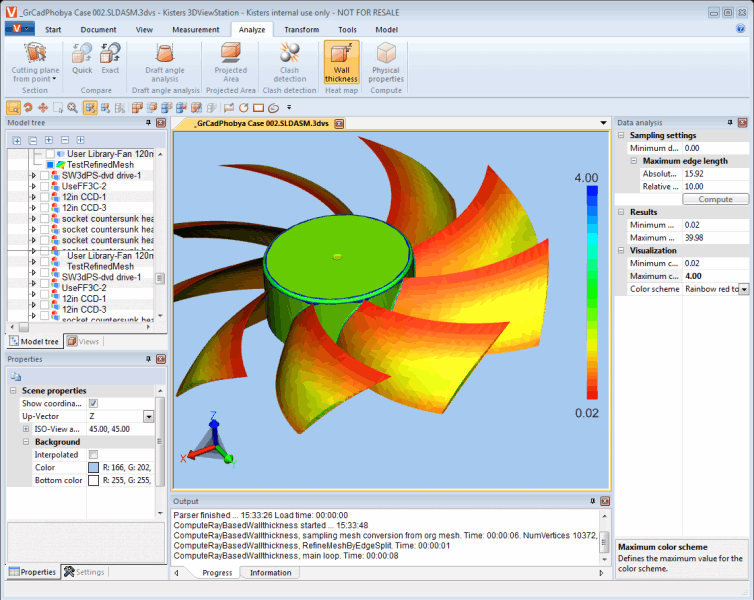The image size is (754, 600).
Task: Run the Exact compare tool
Action: tap(110, 58)
